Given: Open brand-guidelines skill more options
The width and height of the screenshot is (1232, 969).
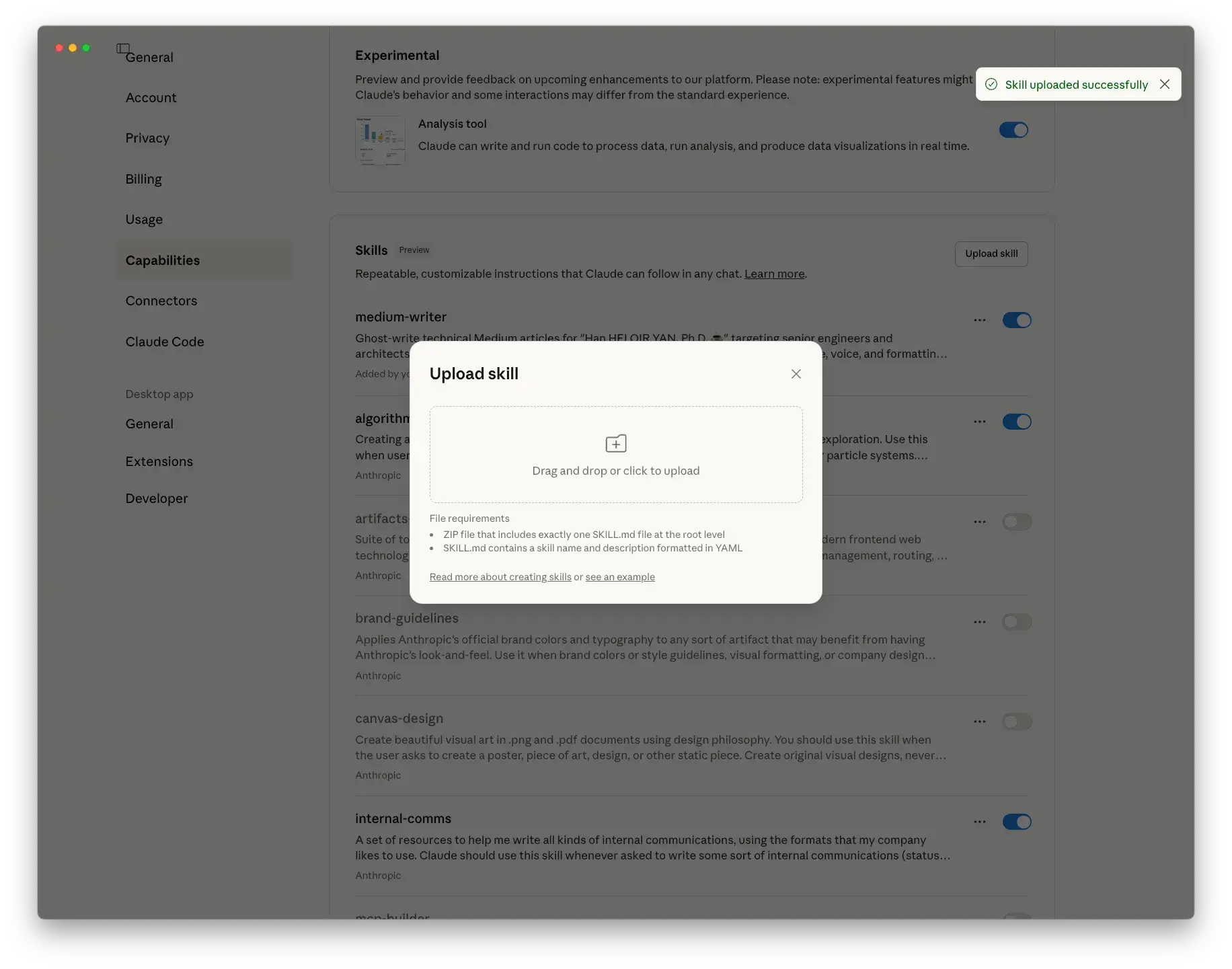Looking at the screenshot, I should (979, 622).
